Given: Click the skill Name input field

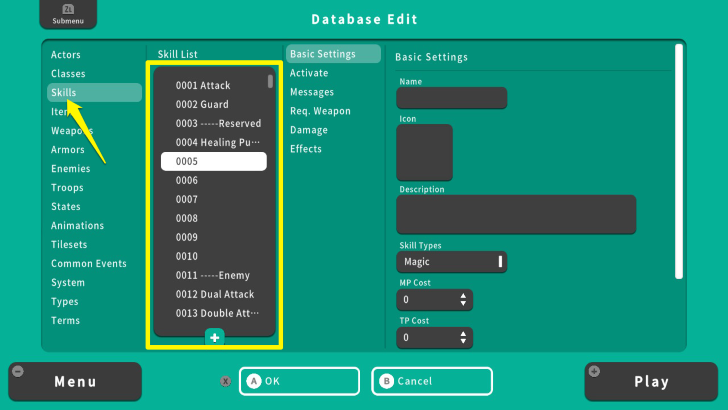Looking at the screenshot, I should coord(452,98).
